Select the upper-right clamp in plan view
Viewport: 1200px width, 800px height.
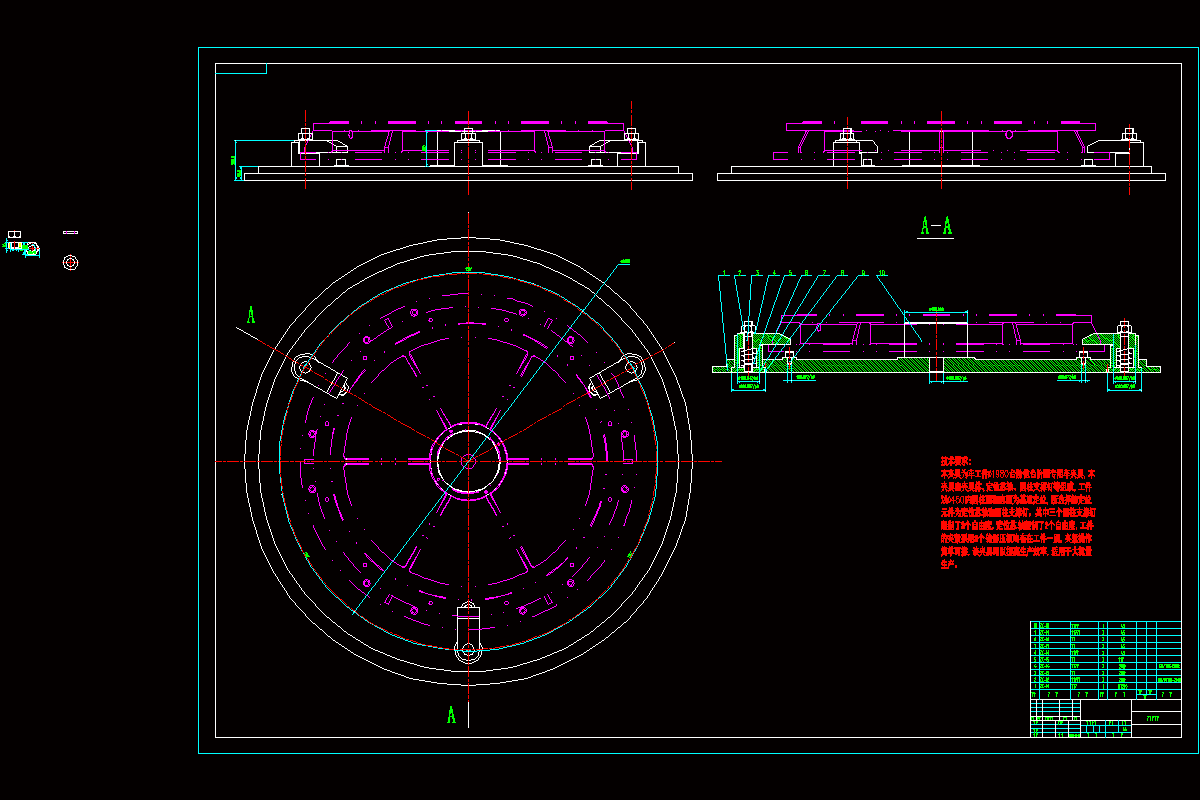[615, 376]
